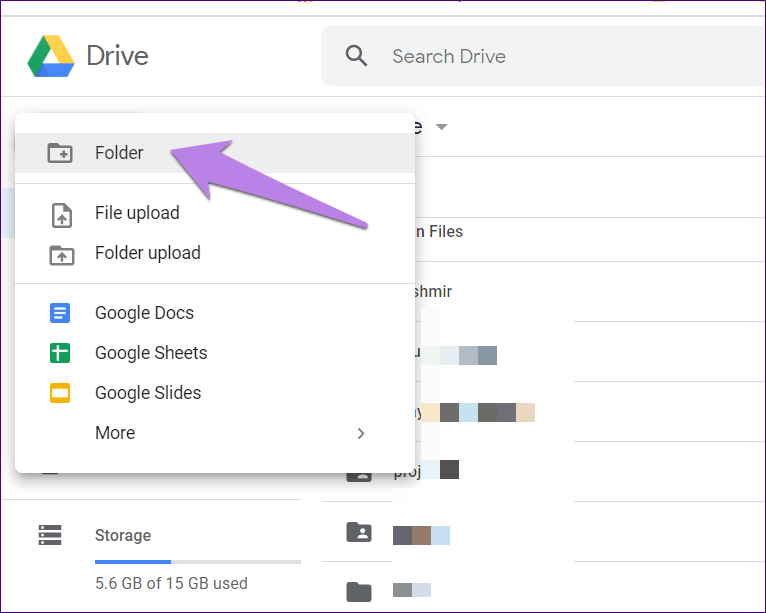
Task: Create a new Google Slides presentation
Action: [215, 393]
